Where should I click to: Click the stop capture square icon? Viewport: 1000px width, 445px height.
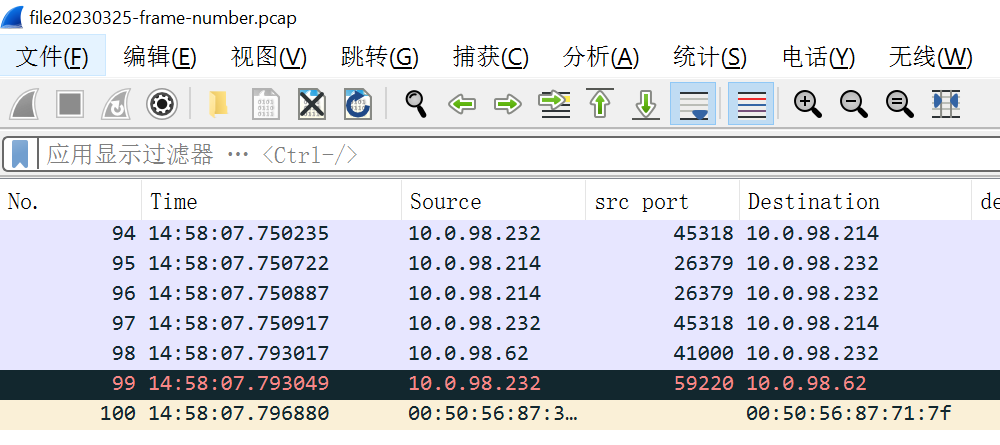pos(70,103)
